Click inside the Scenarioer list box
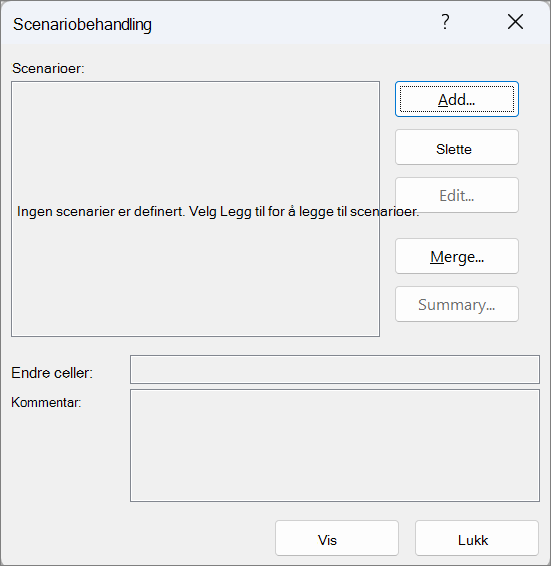Viewport: 551px width, 566px height. (x=195, y=209)
